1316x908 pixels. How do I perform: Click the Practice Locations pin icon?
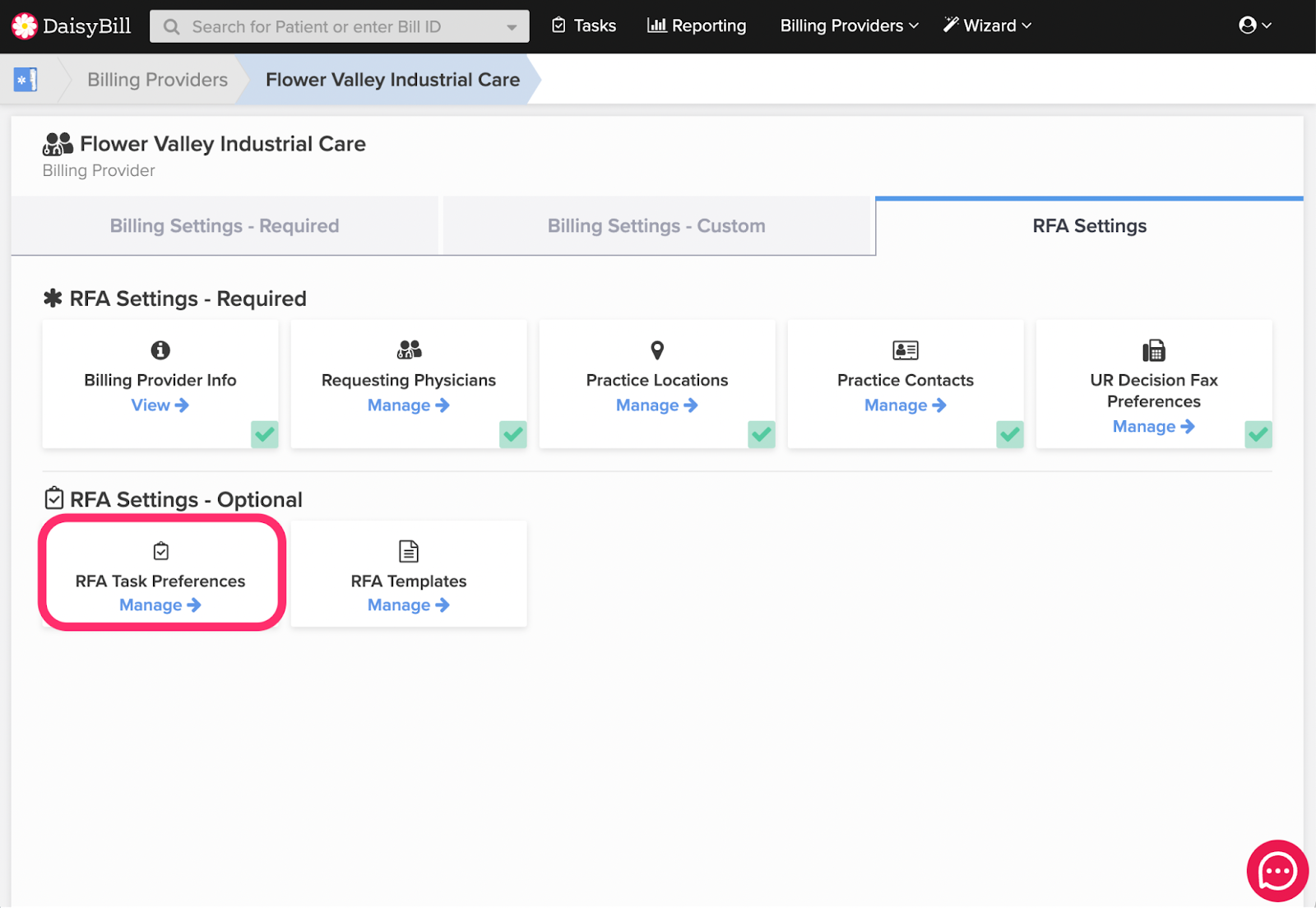point(657,350)
